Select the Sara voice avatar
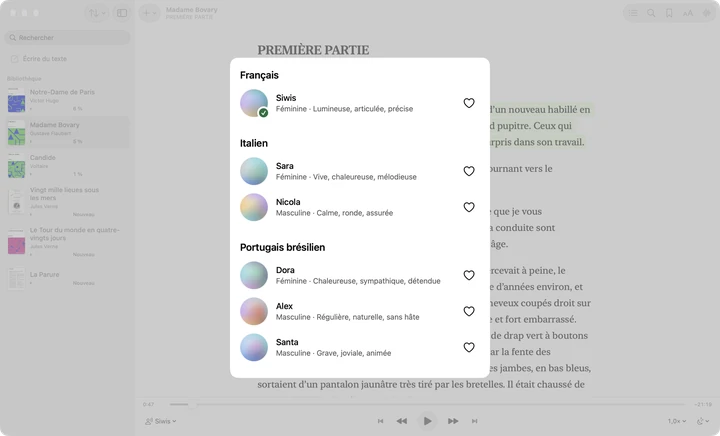The width and height of the screenshot is (720, 436). point(254,171)
